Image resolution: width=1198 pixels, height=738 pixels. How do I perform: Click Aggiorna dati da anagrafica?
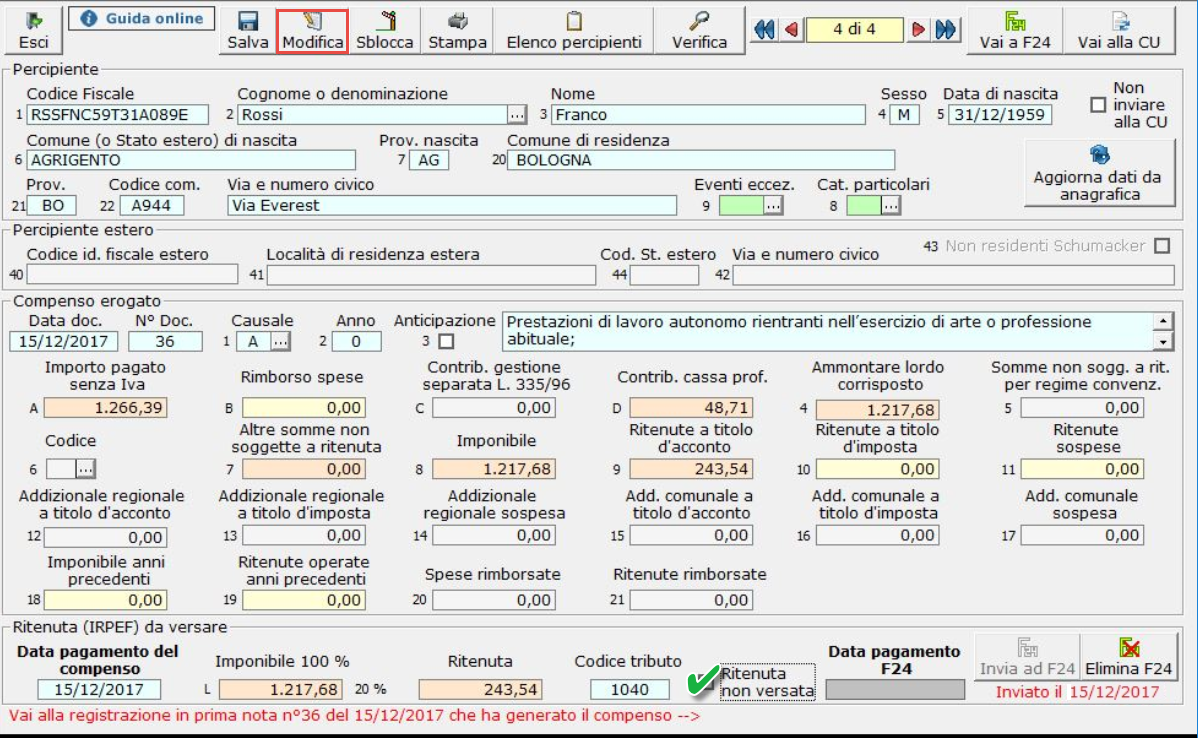[1098, 174]
